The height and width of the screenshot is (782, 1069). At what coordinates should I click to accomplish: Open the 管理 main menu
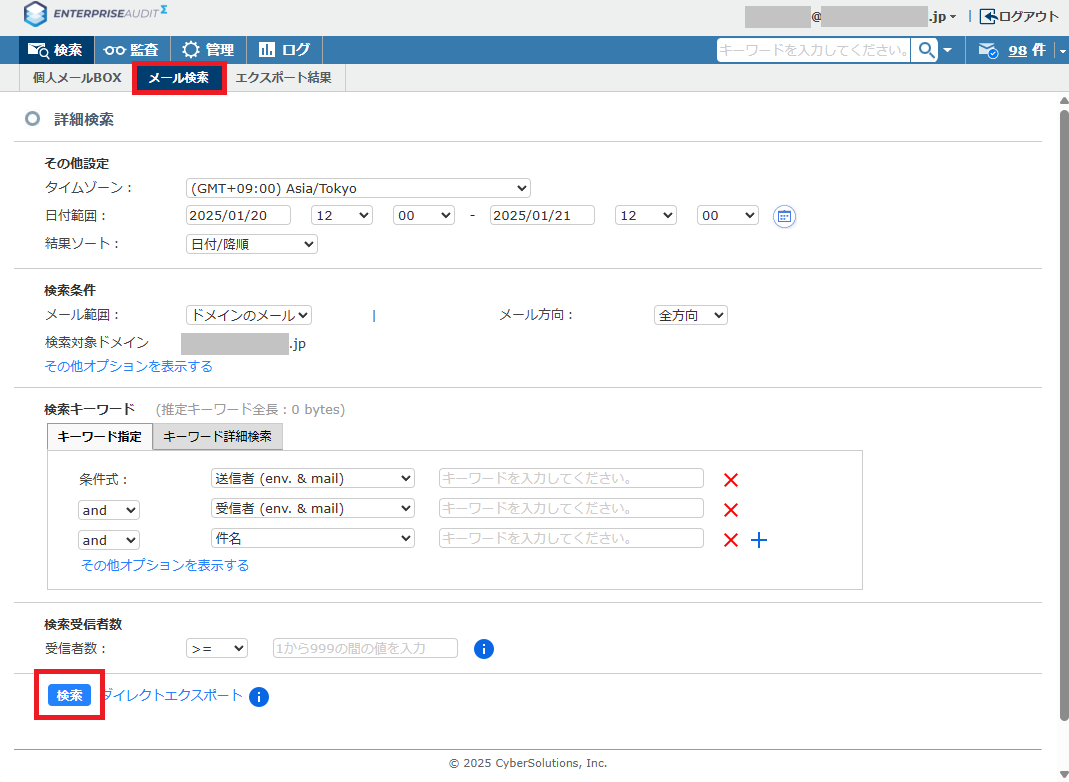(208, 50)
